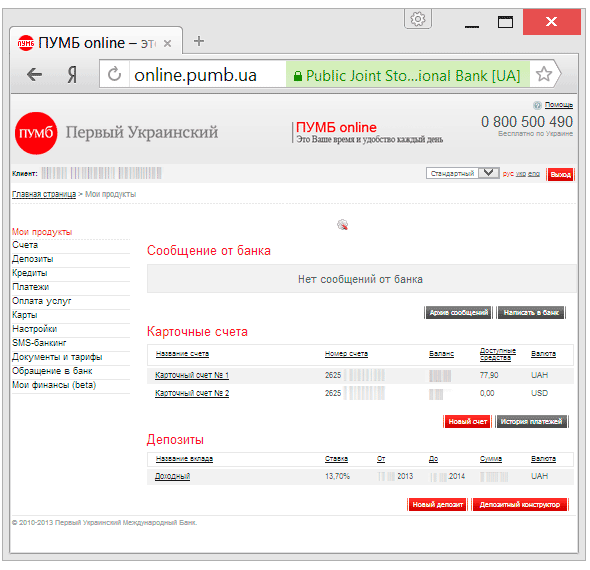Click the Нет сообщений от банка box
This screenshot has height=570, width=590.
[361, 279]
